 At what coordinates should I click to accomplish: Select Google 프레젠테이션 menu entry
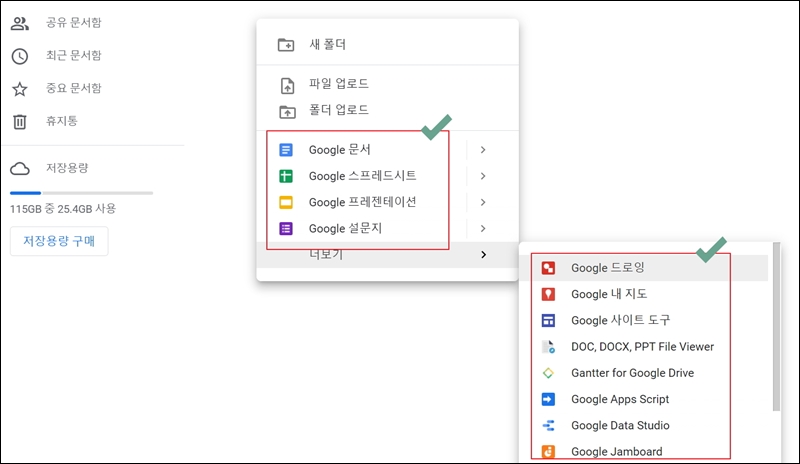pyautogui.click(x=387, y=202)
